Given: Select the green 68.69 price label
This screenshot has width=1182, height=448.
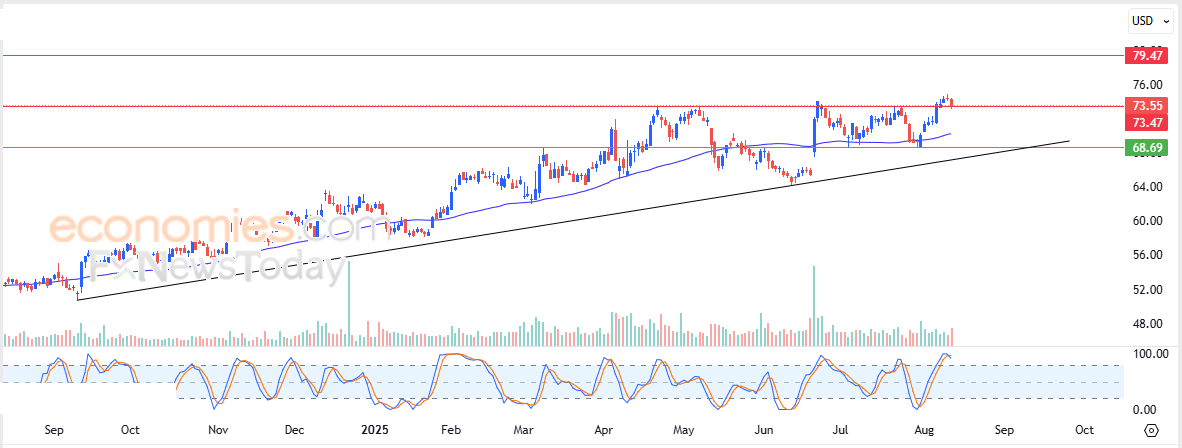Looking at the screenshot, I should (1146, 148).
